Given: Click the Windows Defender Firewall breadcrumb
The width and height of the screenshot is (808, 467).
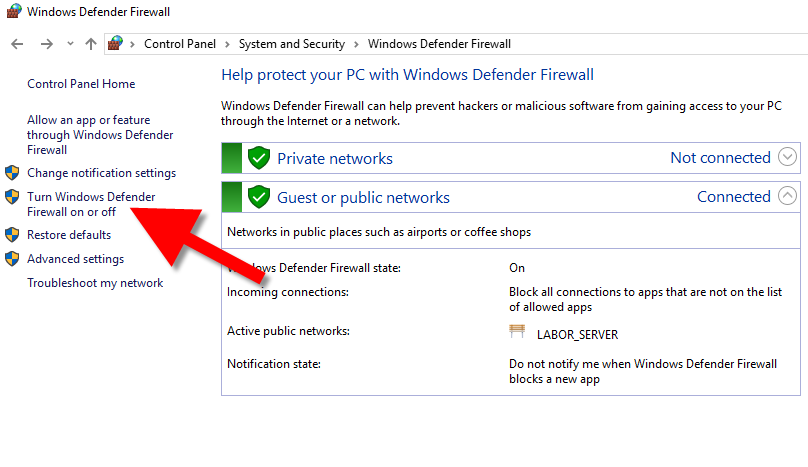Looking at the screenshot, I should 439,44.
